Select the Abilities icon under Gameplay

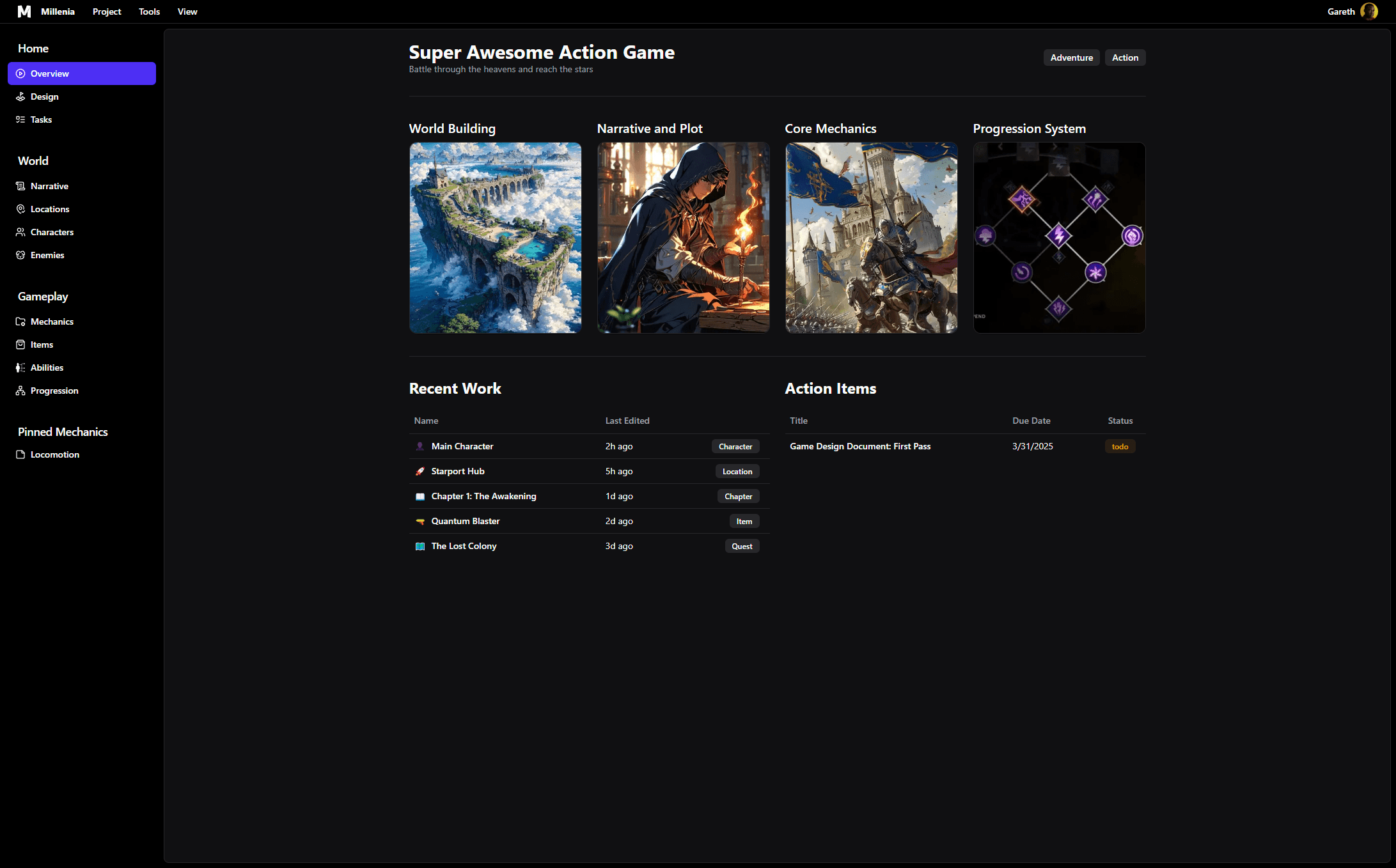pos(21,368)
